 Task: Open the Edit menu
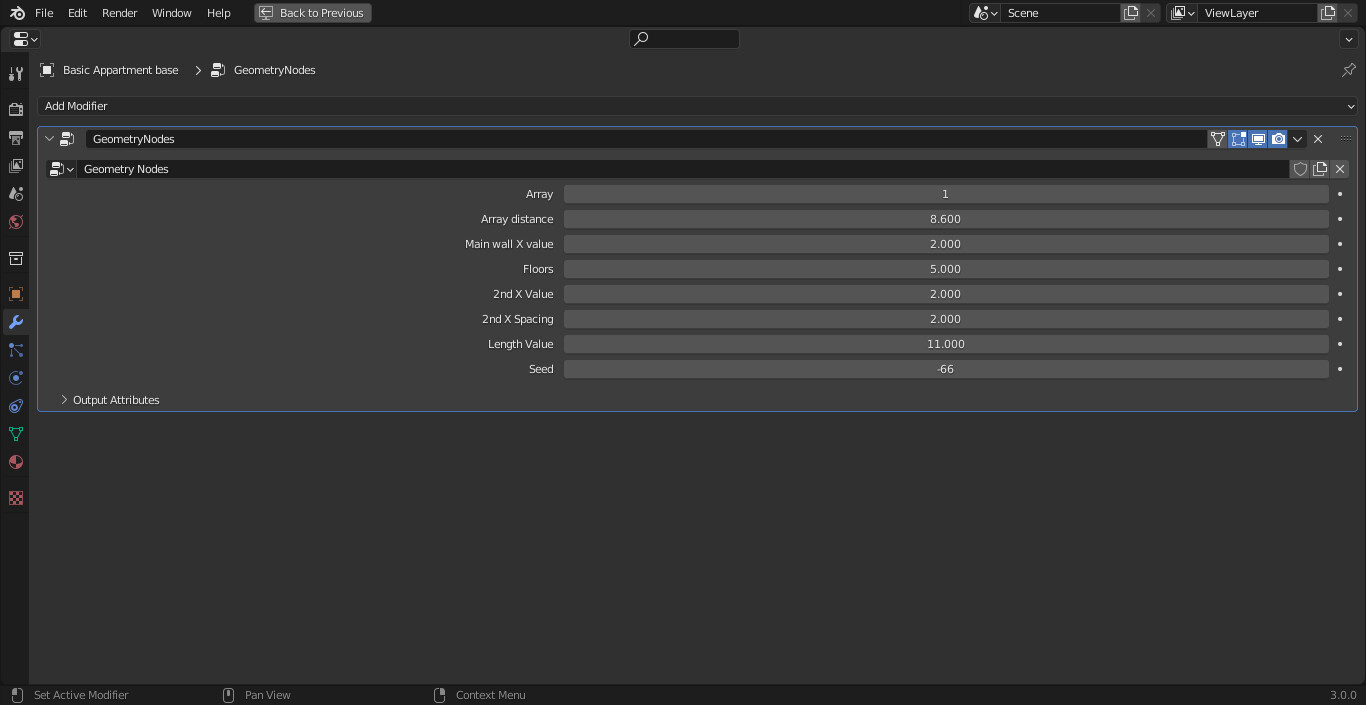[76, 13]
